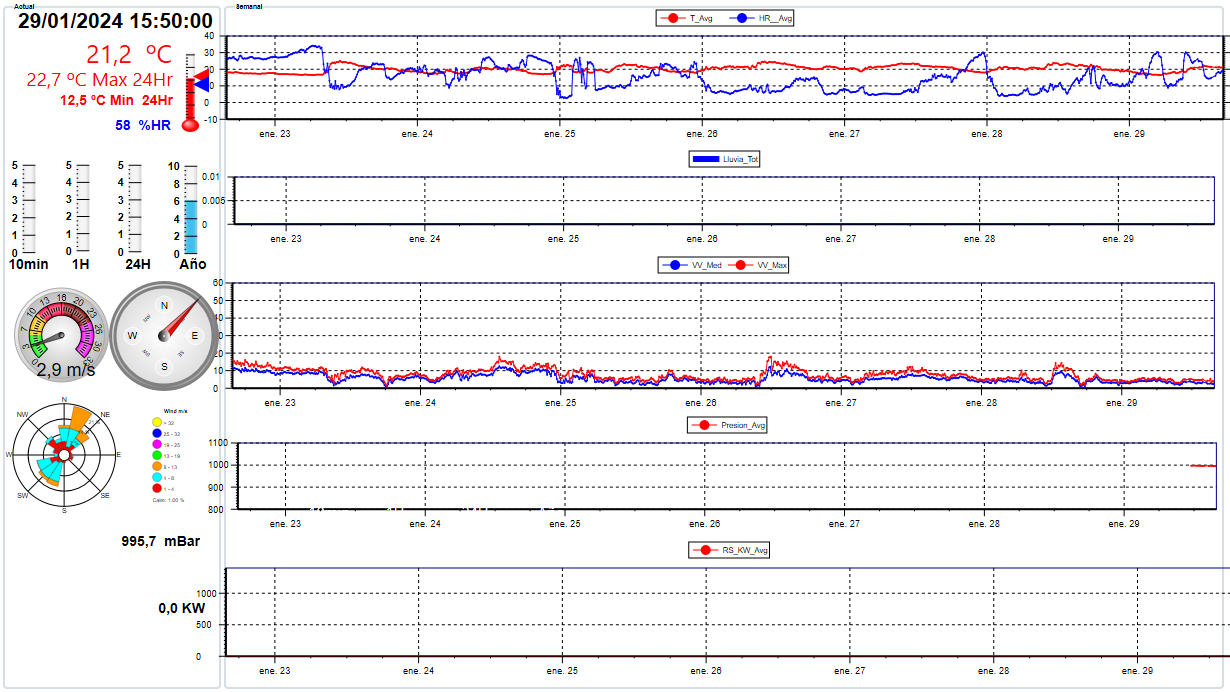Viewport: 1230px width, 692px height.
Task: Click the 1H rainfall gauge
Action: pyautogui.click(x=83, y=208)
